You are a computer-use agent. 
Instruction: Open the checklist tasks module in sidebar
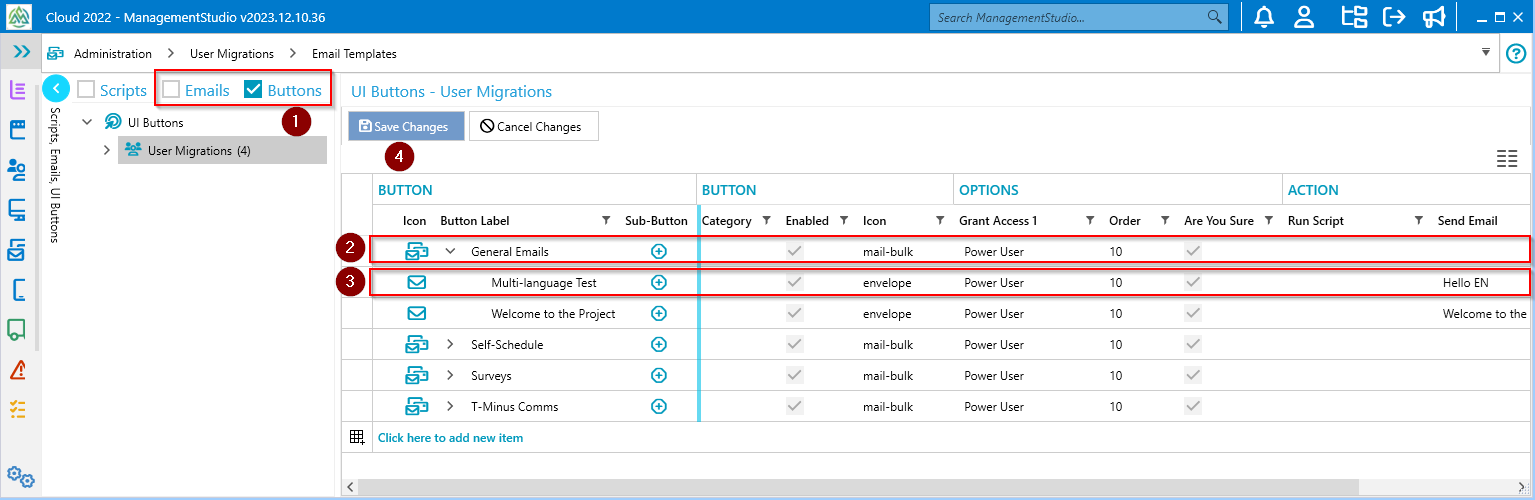(x=17, y=409)
